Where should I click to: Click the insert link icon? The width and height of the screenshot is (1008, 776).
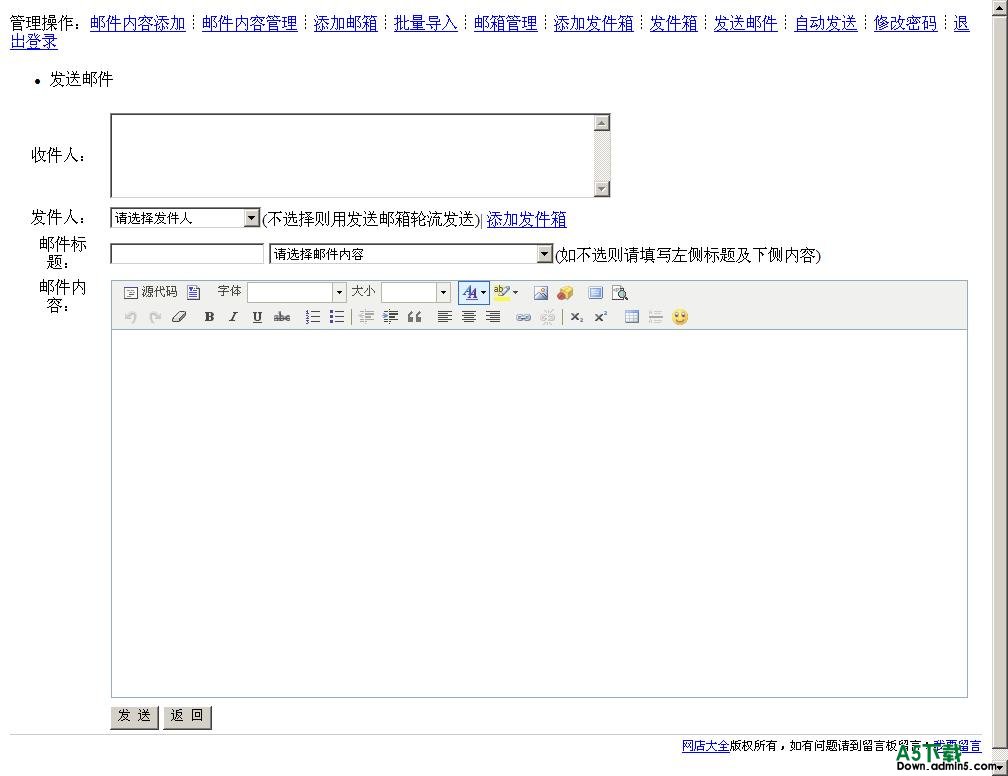(523, 317)
